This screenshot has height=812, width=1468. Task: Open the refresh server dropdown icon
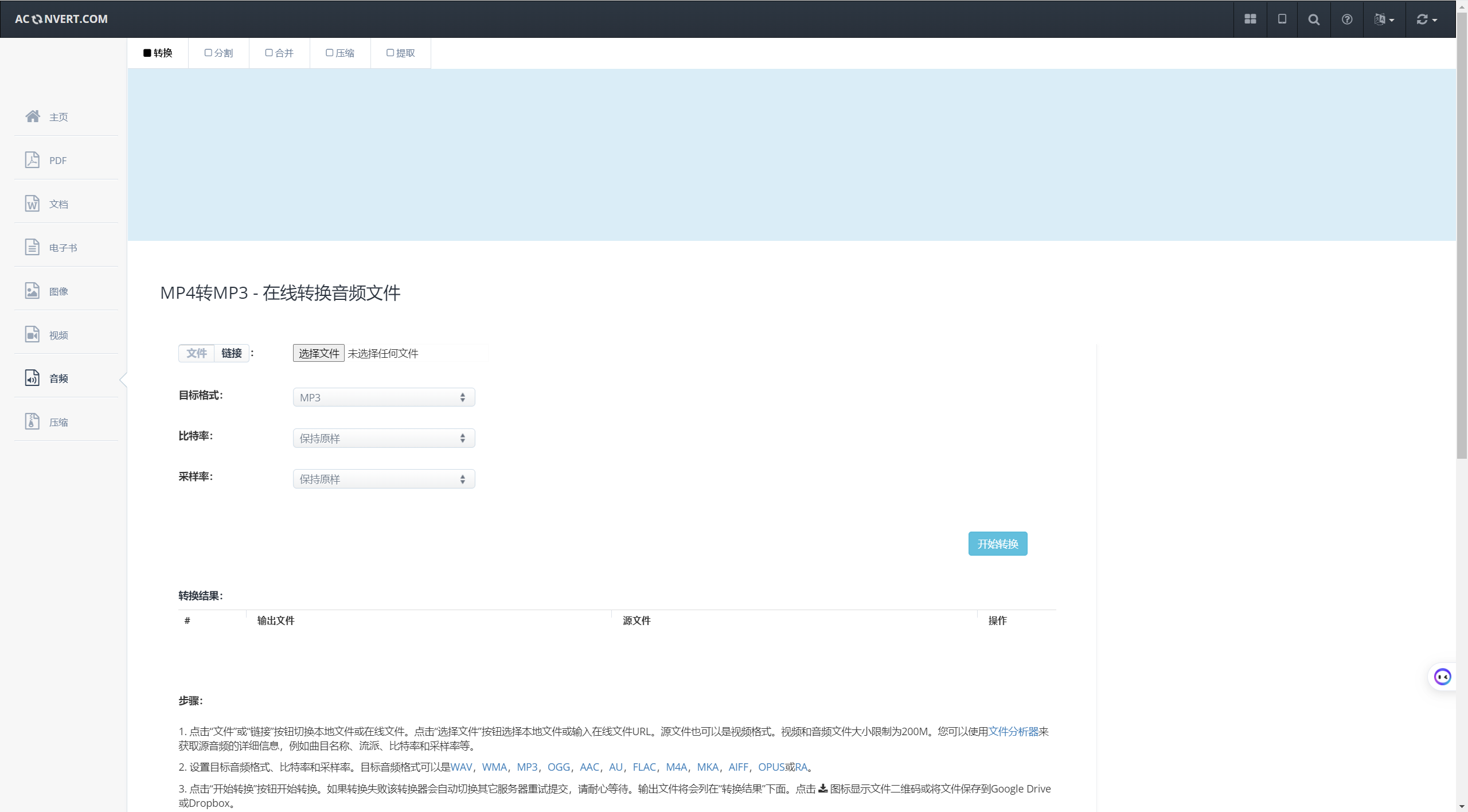[x=1427, y=19]
